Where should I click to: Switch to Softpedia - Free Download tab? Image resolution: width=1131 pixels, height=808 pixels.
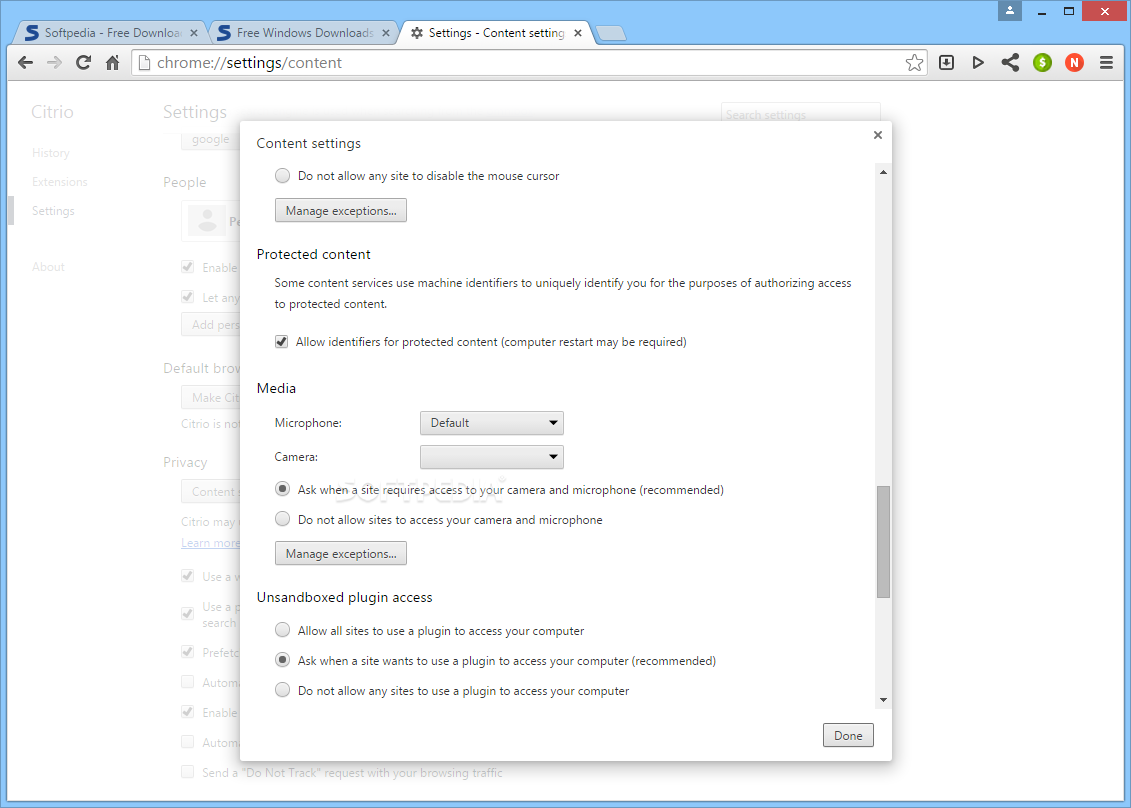point(112,33)
